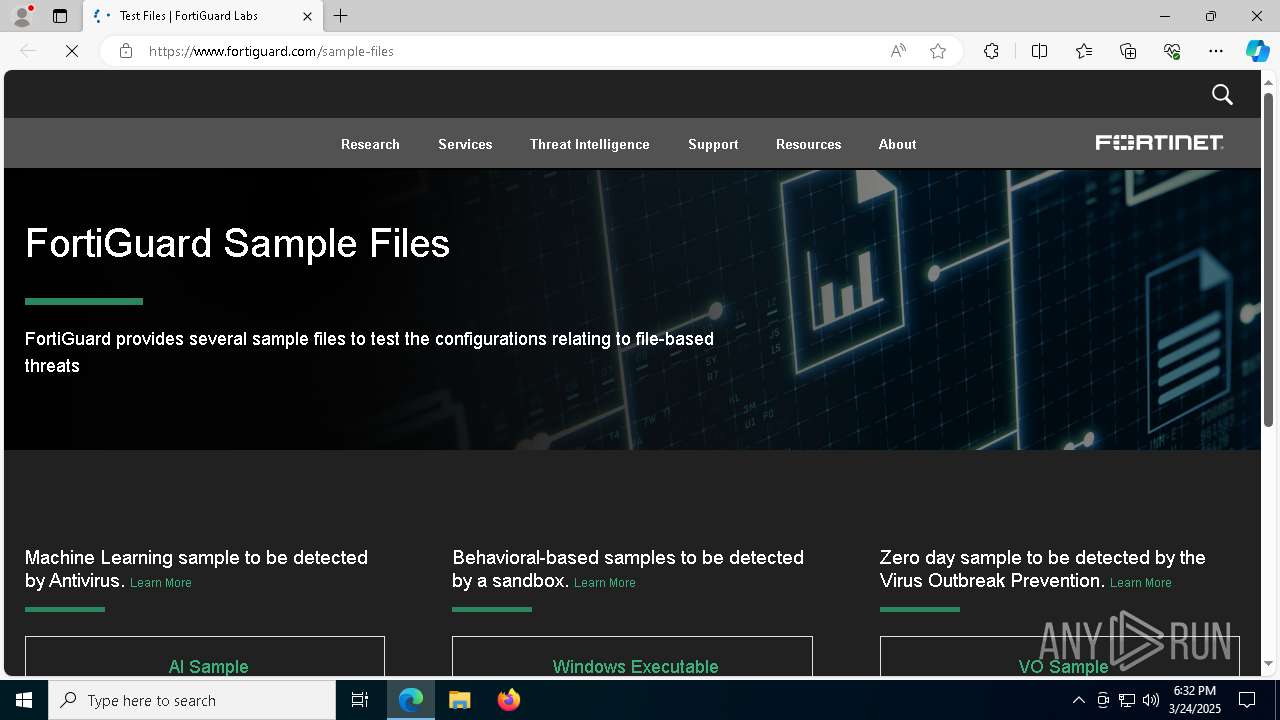Open the volume control tray icon

pos(1151,700)
